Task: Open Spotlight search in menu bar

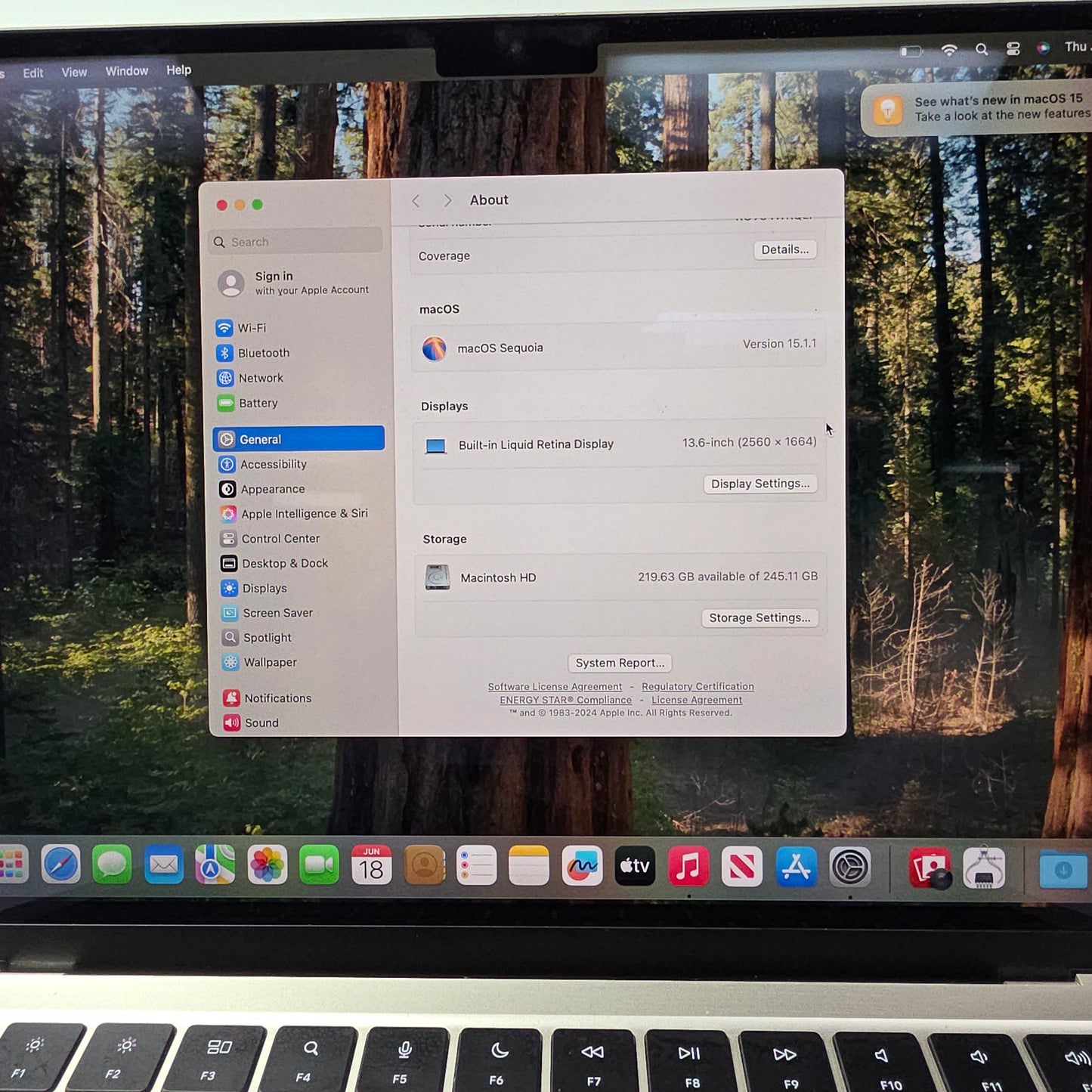Action: [x=982, y=49]
